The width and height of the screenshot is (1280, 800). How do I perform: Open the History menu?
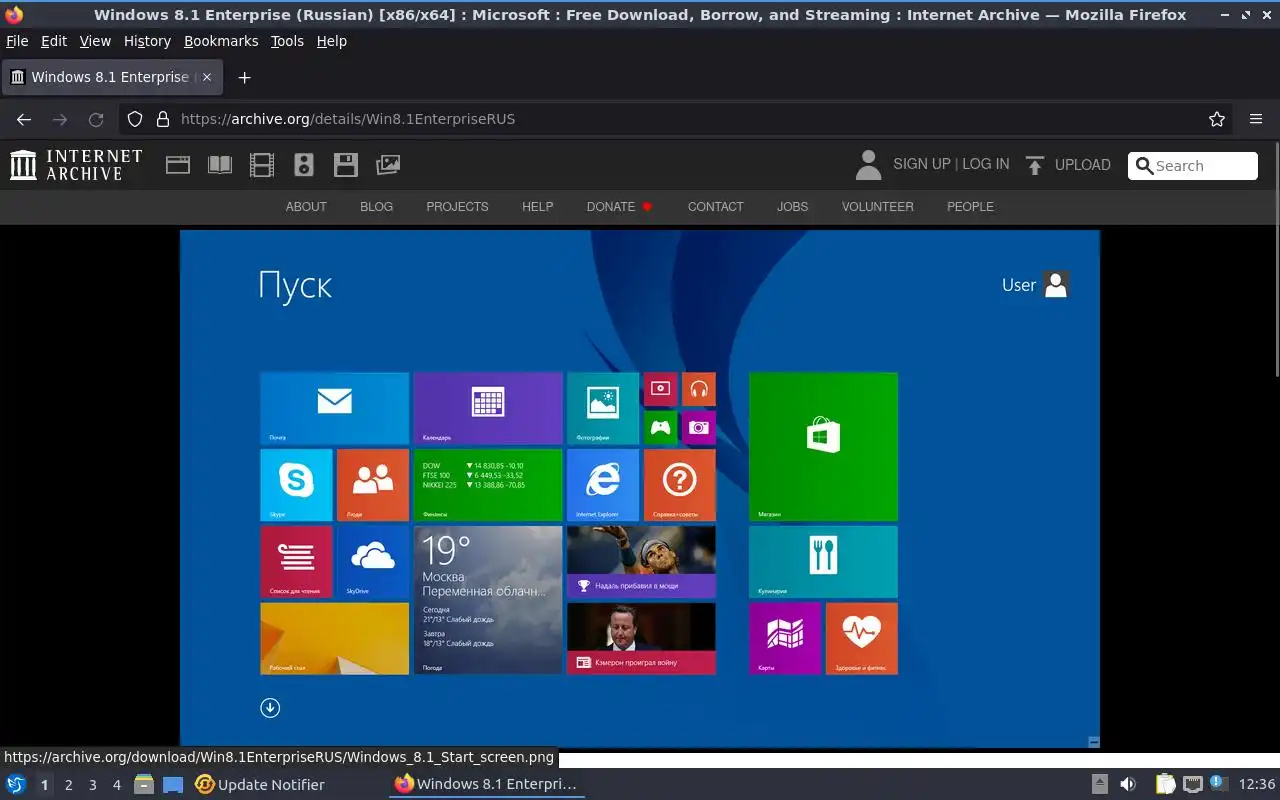[x=147, y=41]
